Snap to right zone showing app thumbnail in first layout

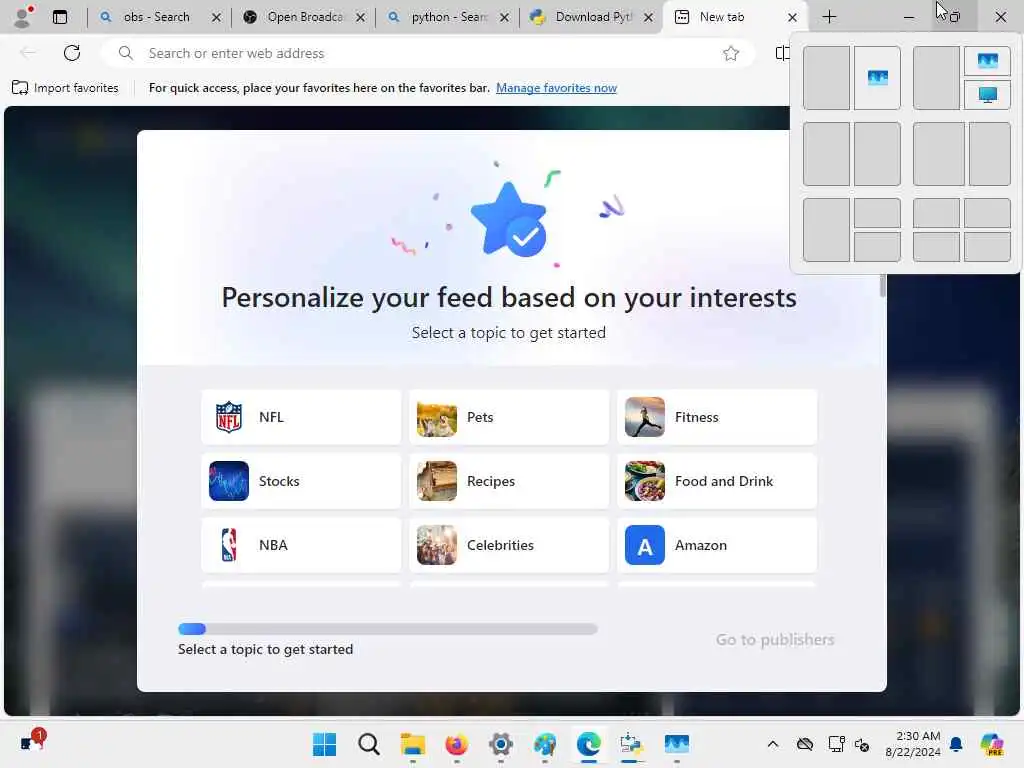[x=877, y=78]
